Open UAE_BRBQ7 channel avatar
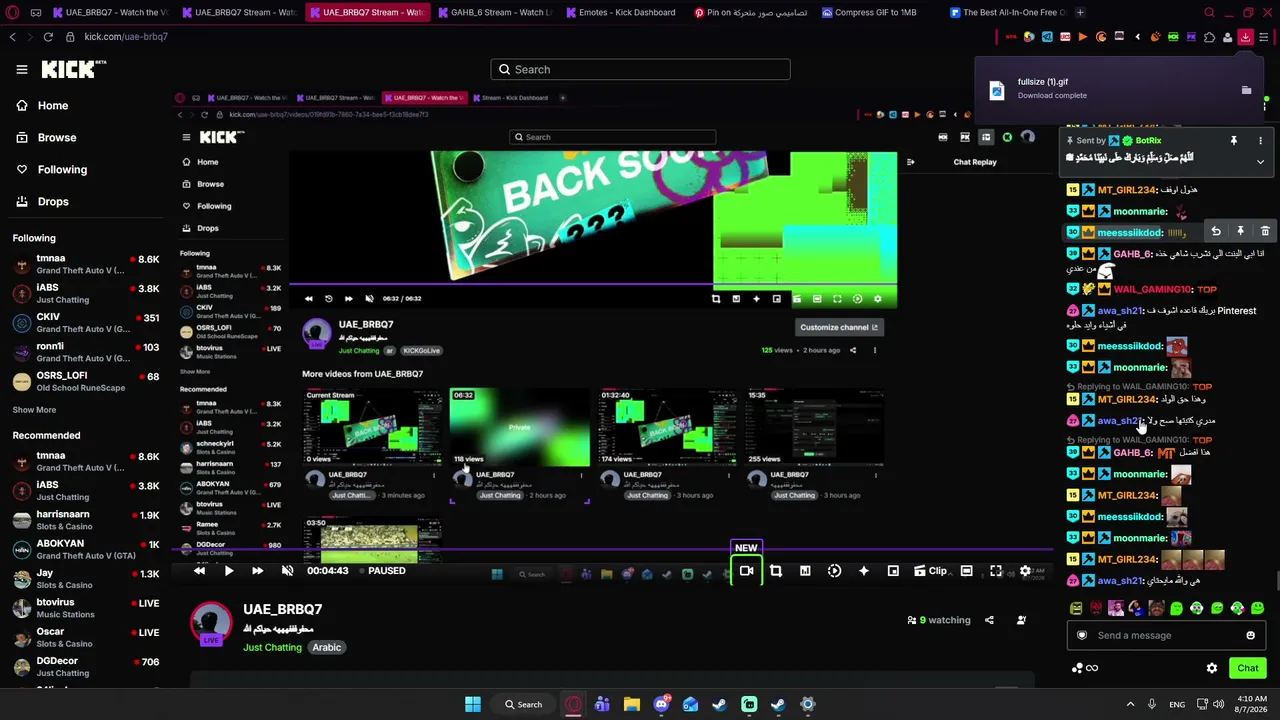 click(211, 624)
